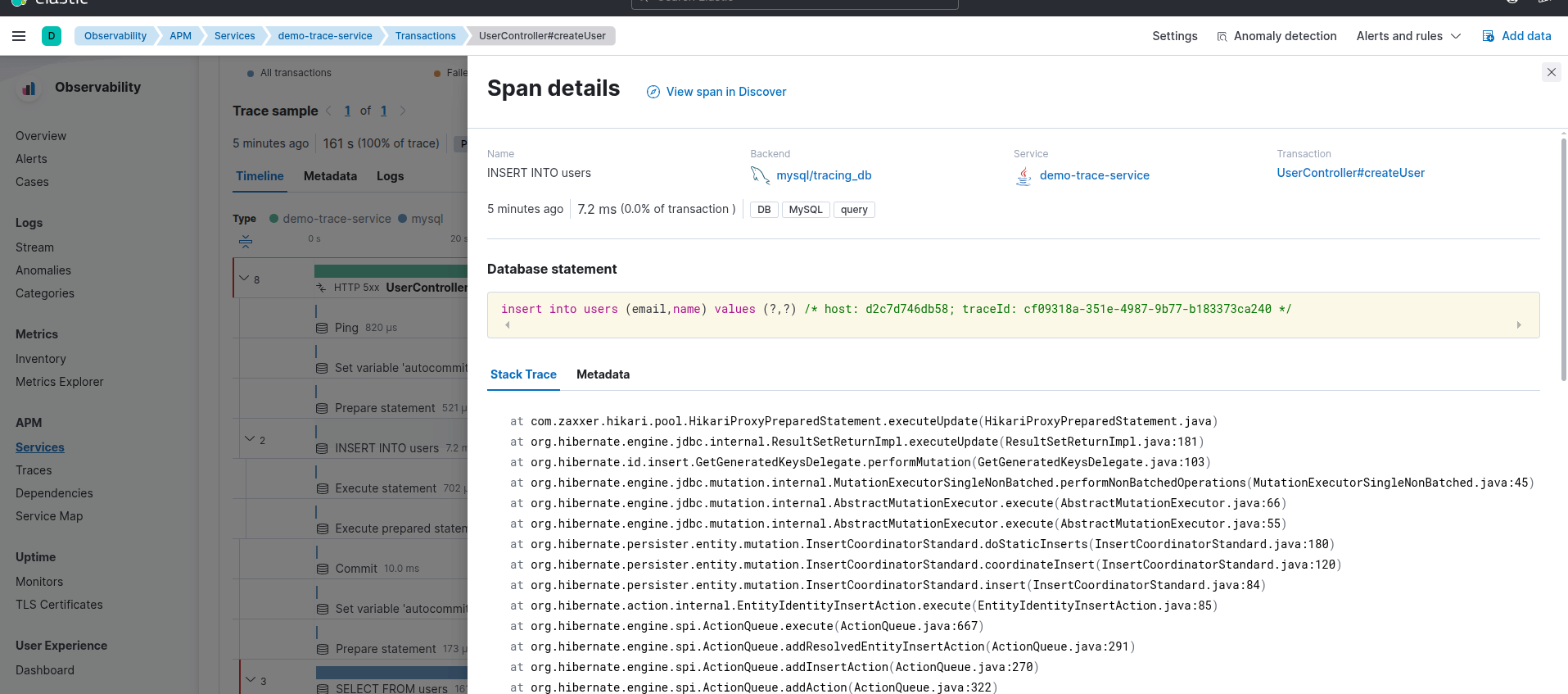Open Inventory under Metrics
Screen dimensions: 1568x694
pyautogui.click(x=41, y=359)
